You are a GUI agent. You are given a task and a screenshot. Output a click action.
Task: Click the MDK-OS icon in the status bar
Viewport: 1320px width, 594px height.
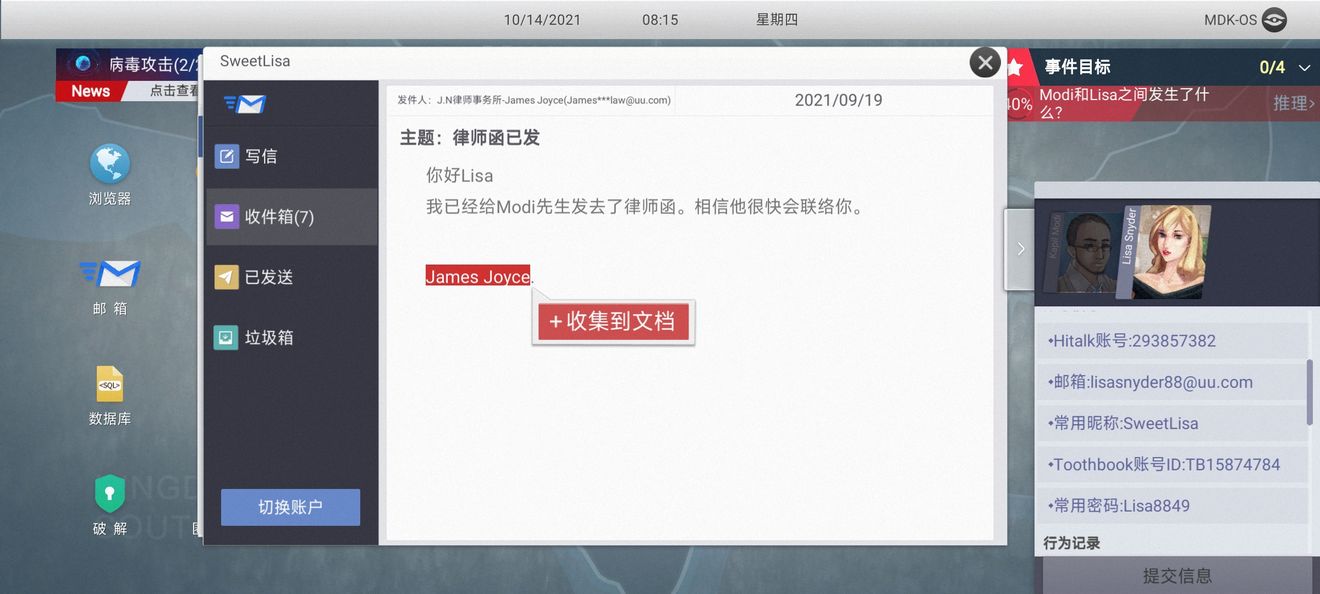[1272, 18]
